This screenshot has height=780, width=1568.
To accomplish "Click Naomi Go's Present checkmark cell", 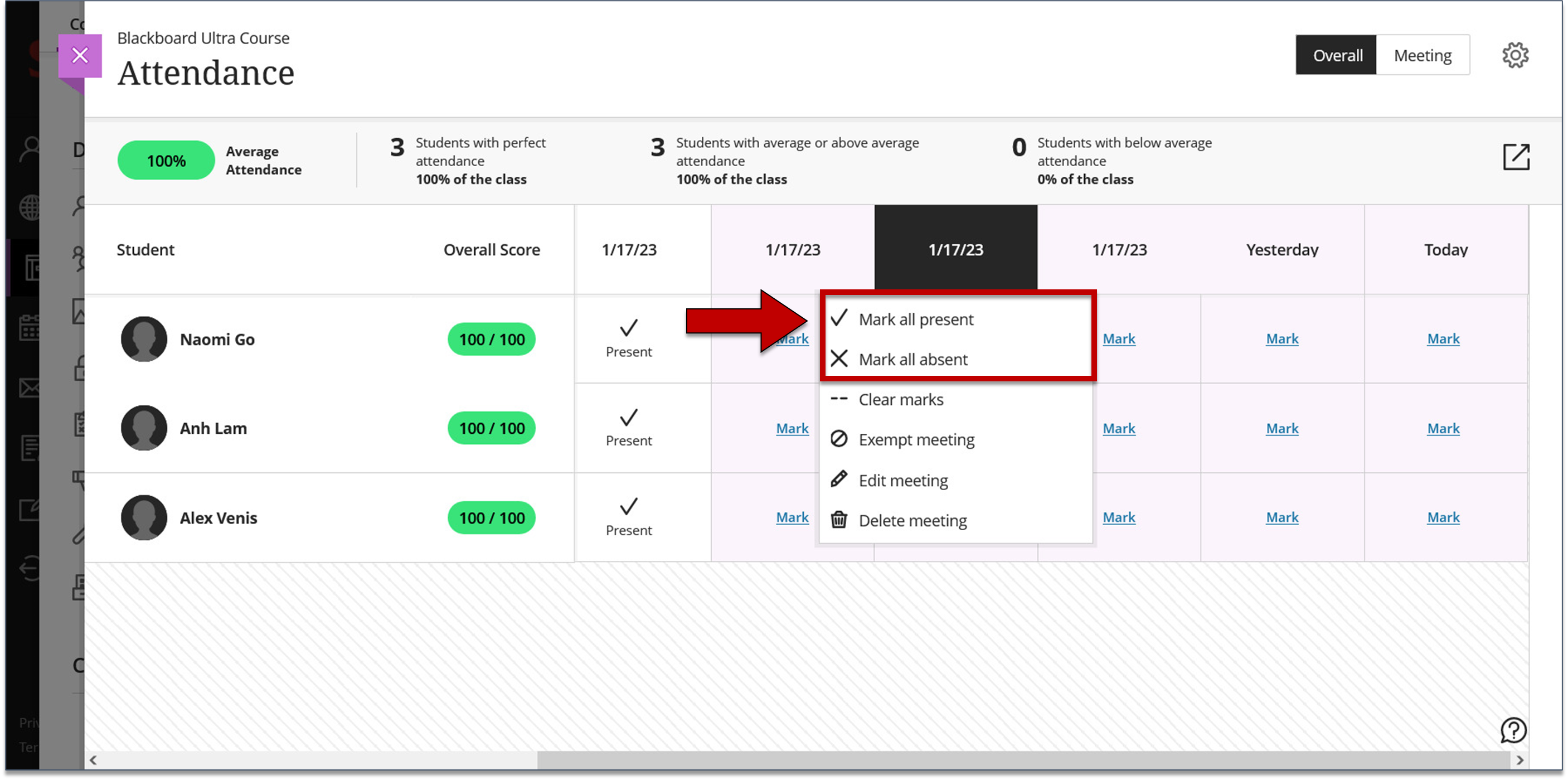I will tap(629, 338).
